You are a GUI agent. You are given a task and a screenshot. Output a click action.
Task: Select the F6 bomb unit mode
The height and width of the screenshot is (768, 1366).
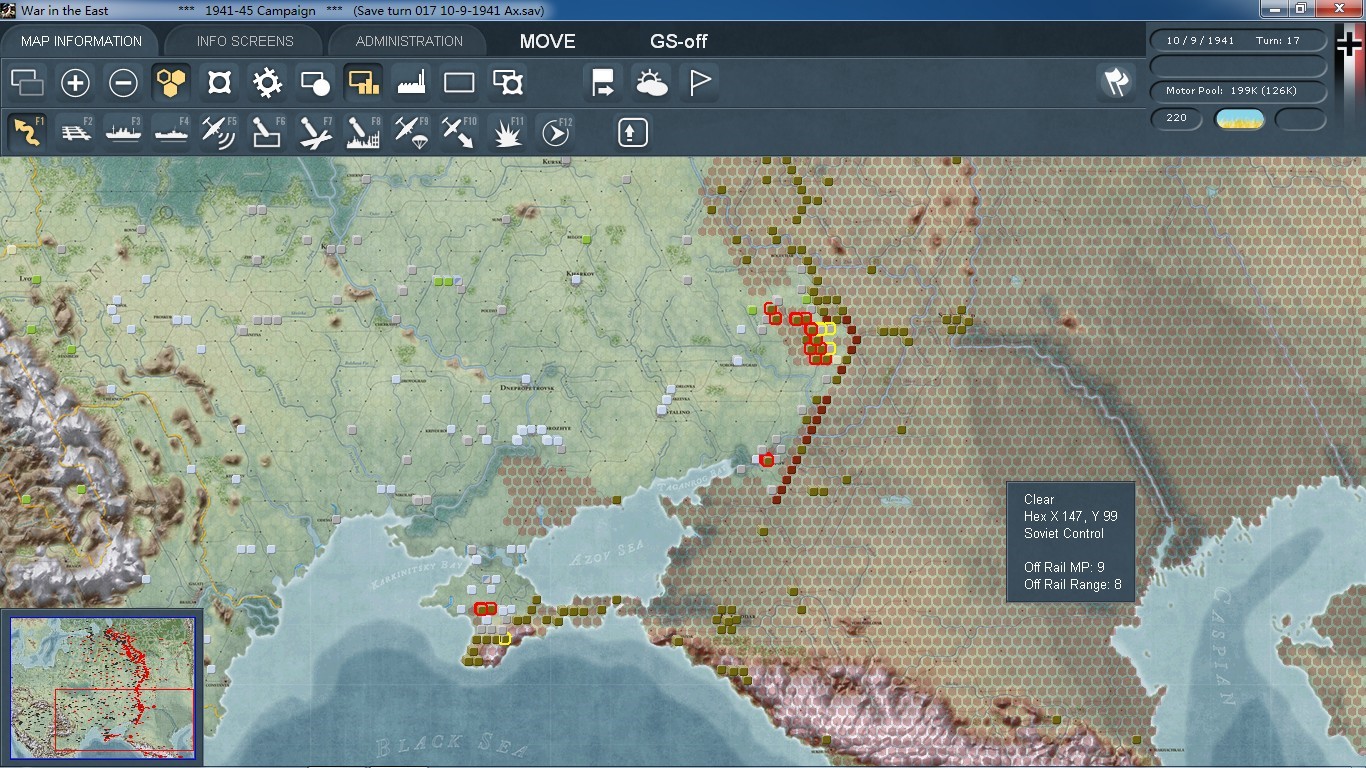267,132
